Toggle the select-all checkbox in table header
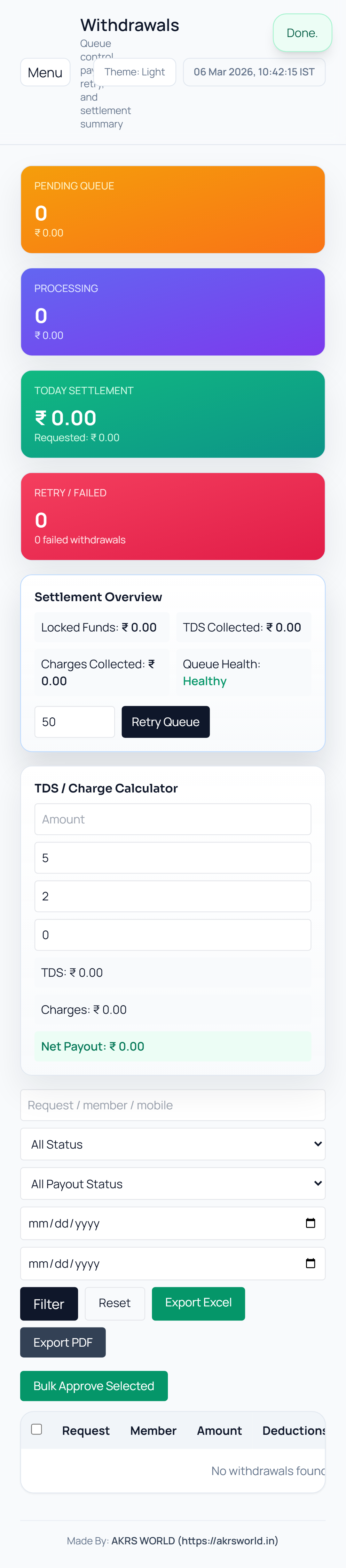Screen dimensions: 346x1568 pyautogui.click(x=36, y=1429)
